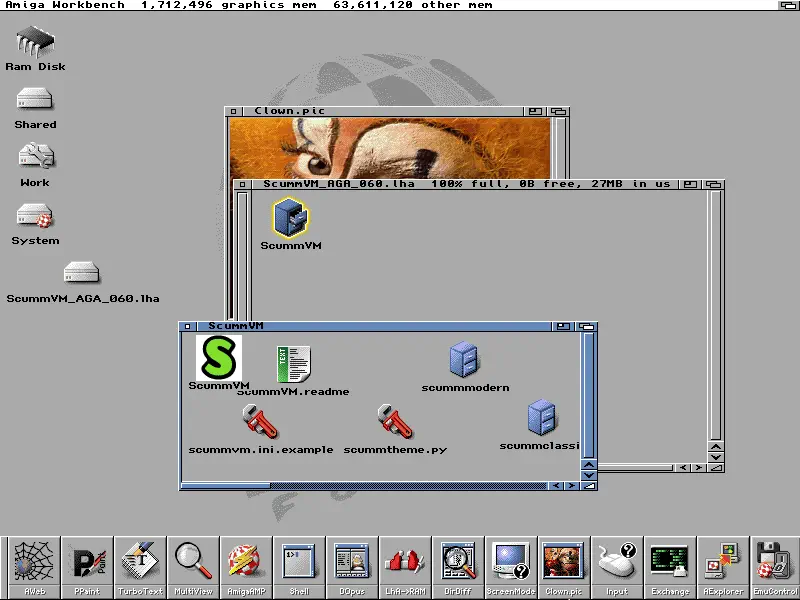This screenshot has width=800, height=600.
Task: Click the zoom gadget of ScummVM window
Action: tap(563, 326)
